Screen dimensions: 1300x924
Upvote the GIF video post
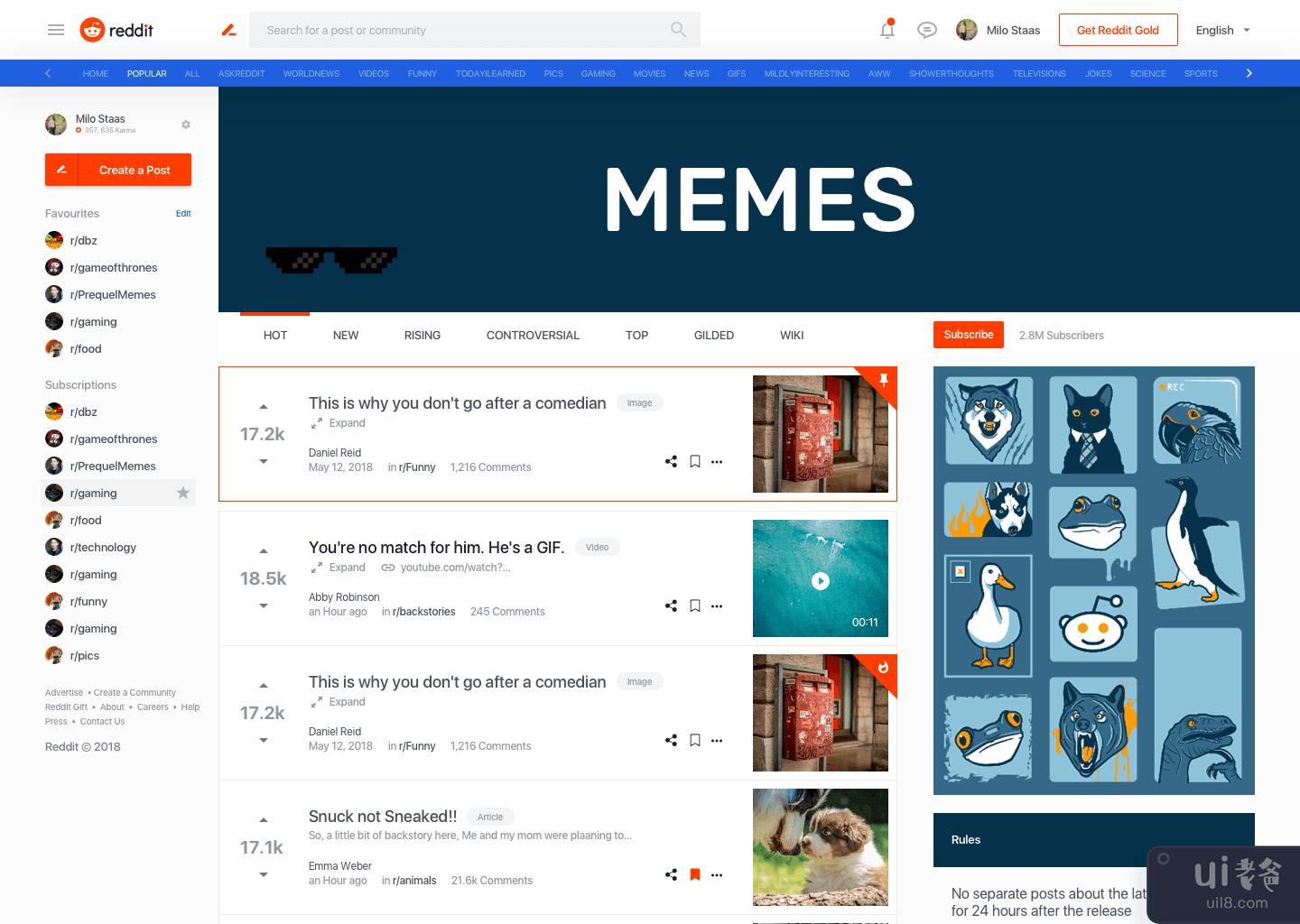coord(264,551)
